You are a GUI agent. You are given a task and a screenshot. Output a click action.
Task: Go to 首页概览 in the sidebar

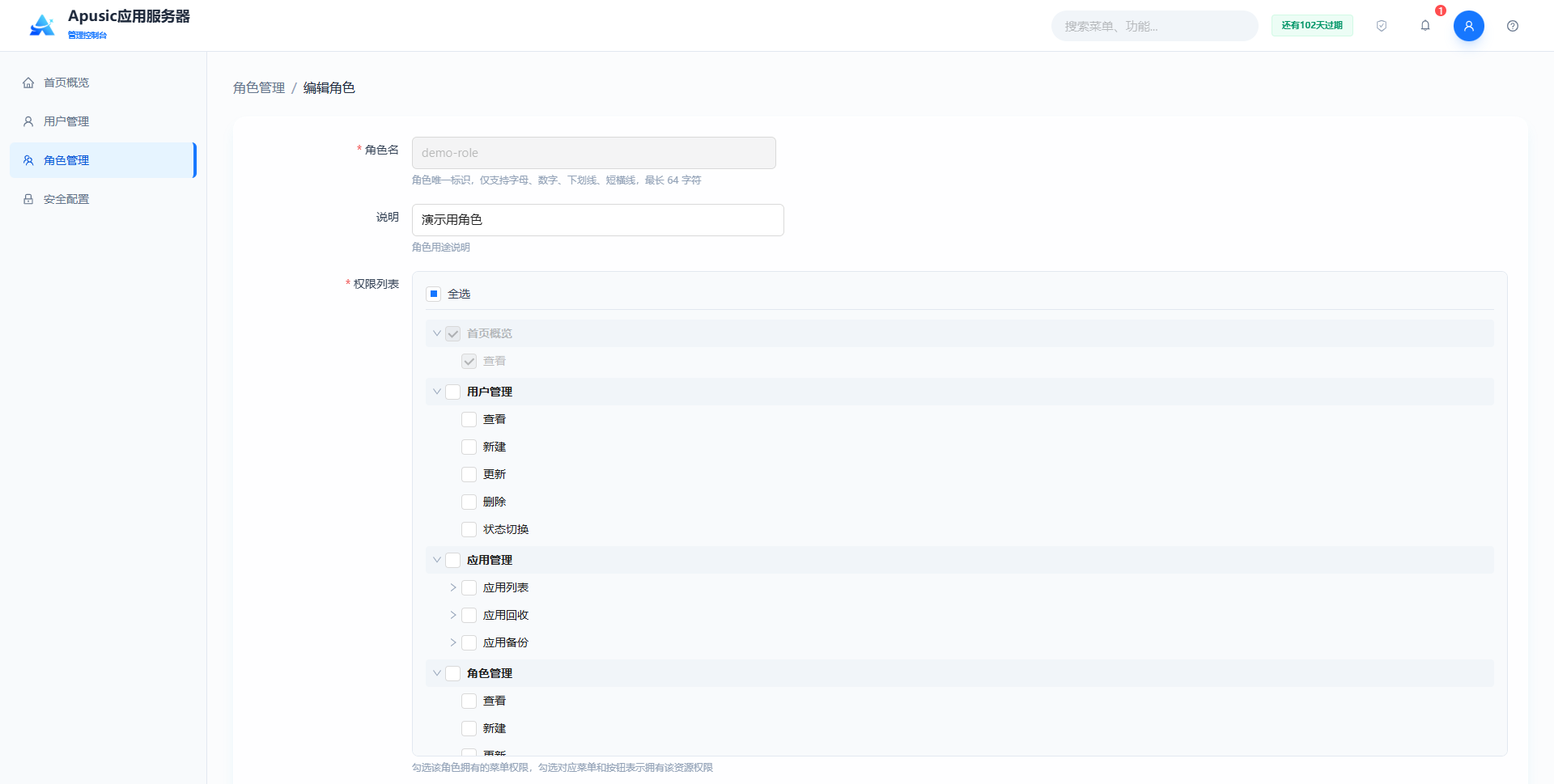tap(103, 83)
